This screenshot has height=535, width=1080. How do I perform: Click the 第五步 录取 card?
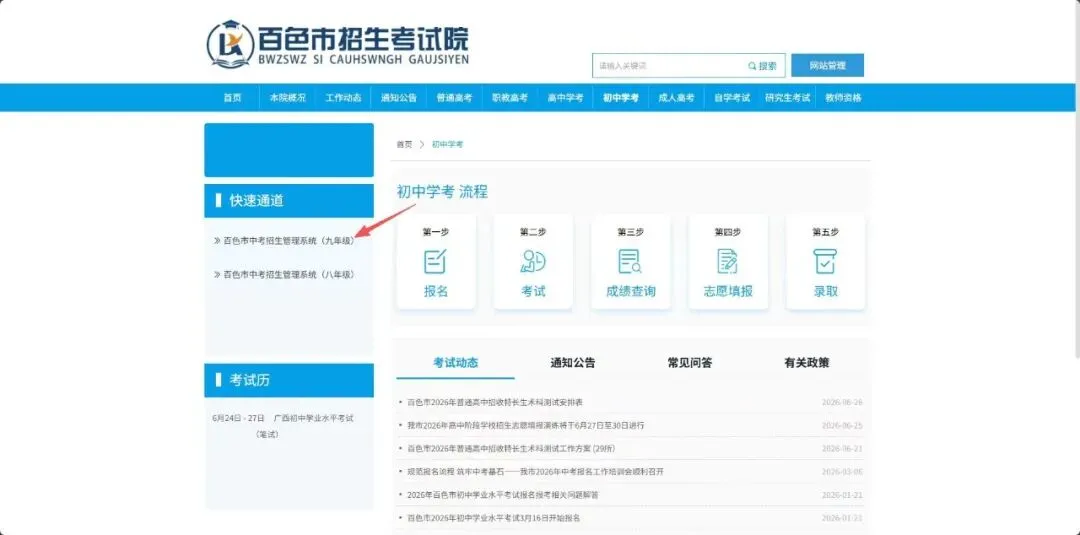tap(825, 262)
